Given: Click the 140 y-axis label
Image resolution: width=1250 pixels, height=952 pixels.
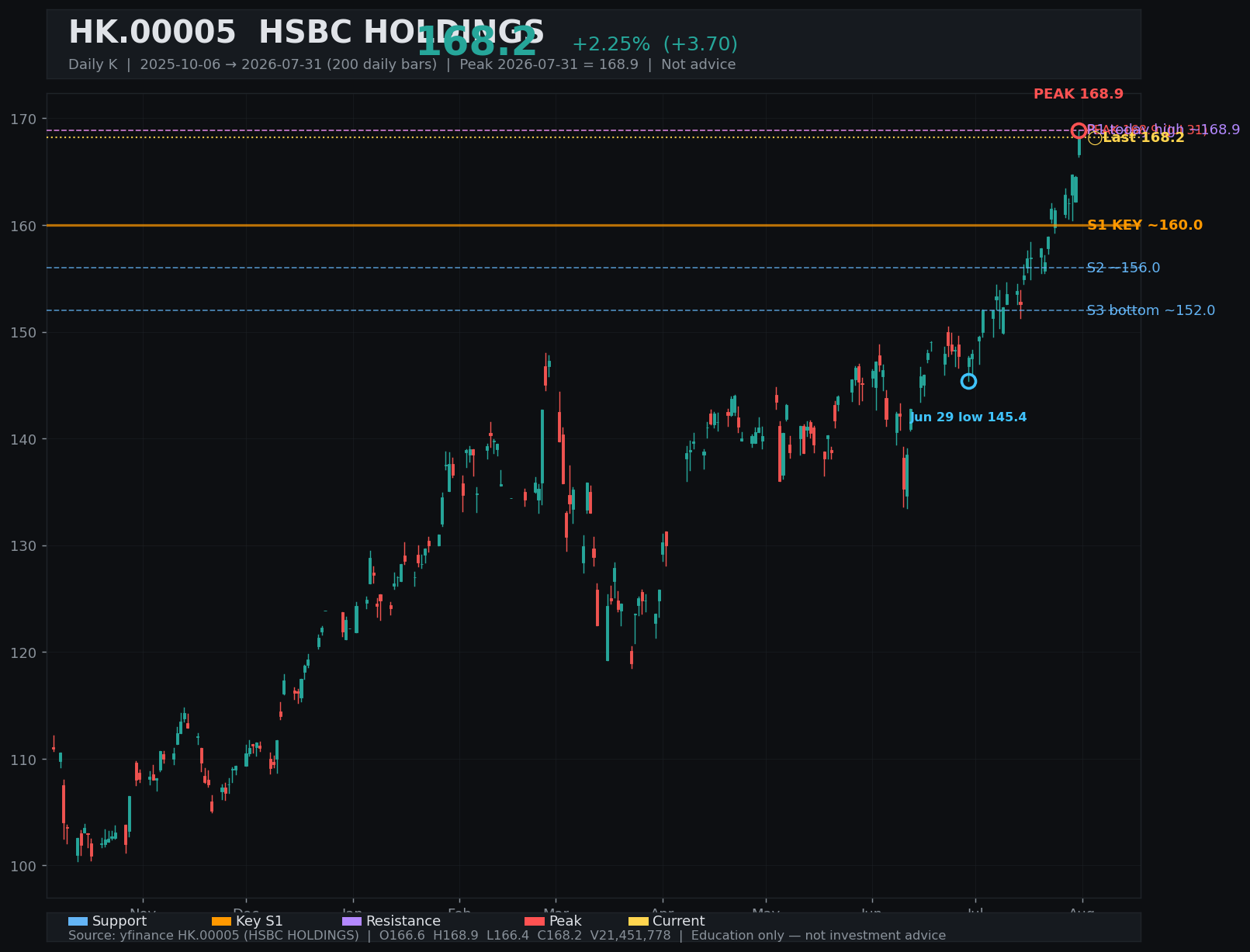Looking at the screenshot, I should coord(23,439).
